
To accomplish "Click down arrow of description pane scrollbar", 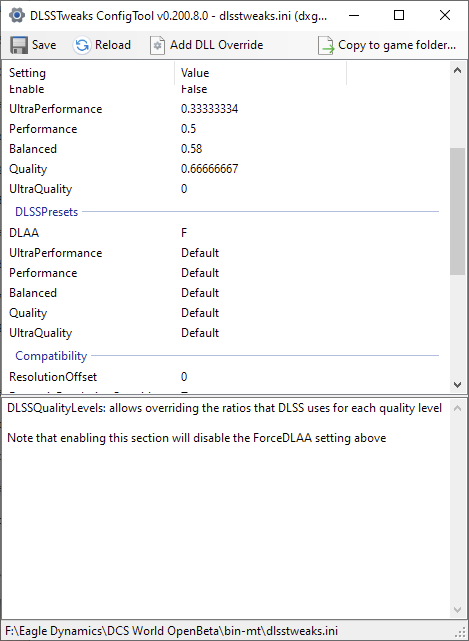I will (458, 610).
